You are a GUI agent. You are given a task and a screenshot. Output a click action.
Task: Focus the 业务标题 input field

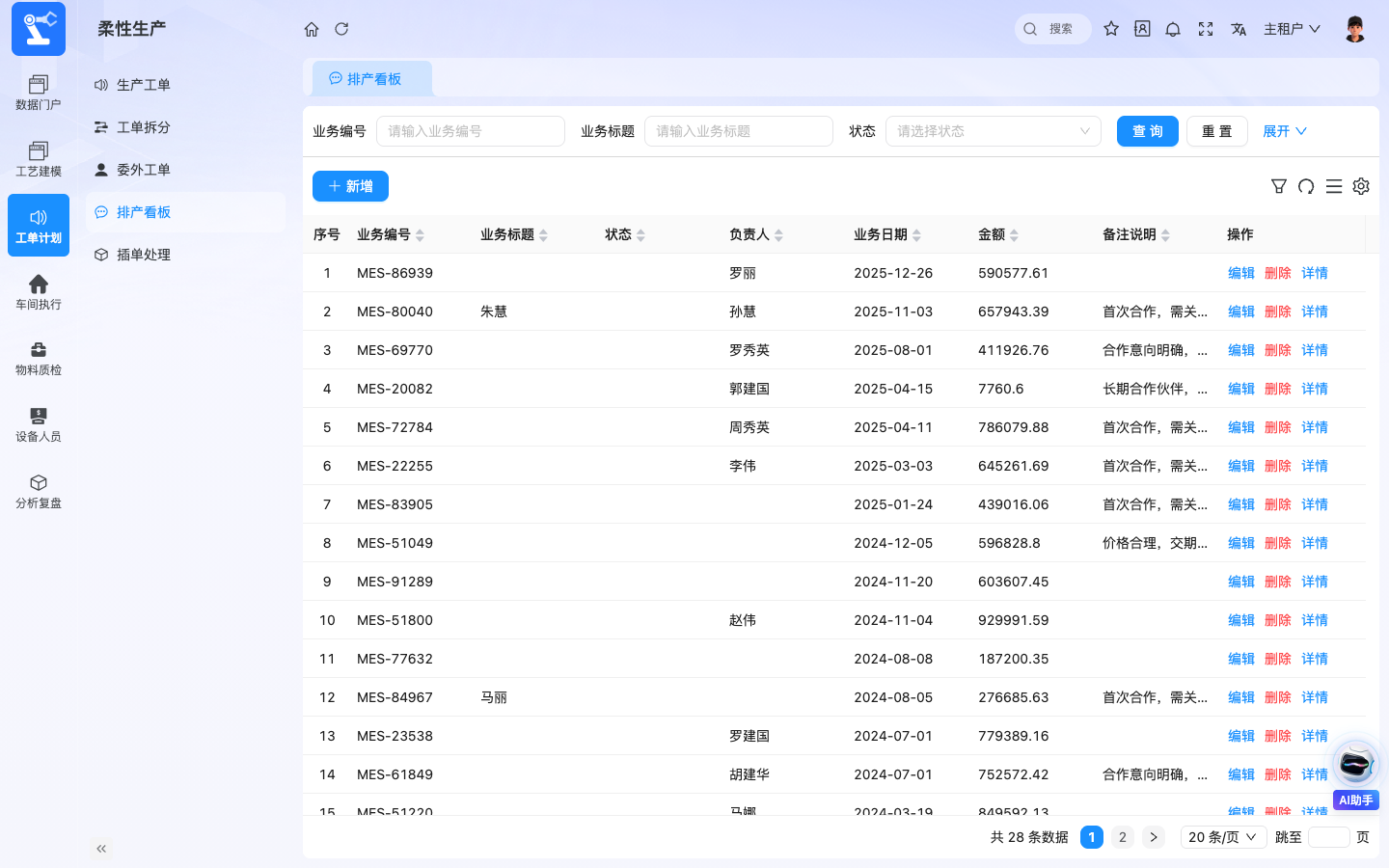739,131
